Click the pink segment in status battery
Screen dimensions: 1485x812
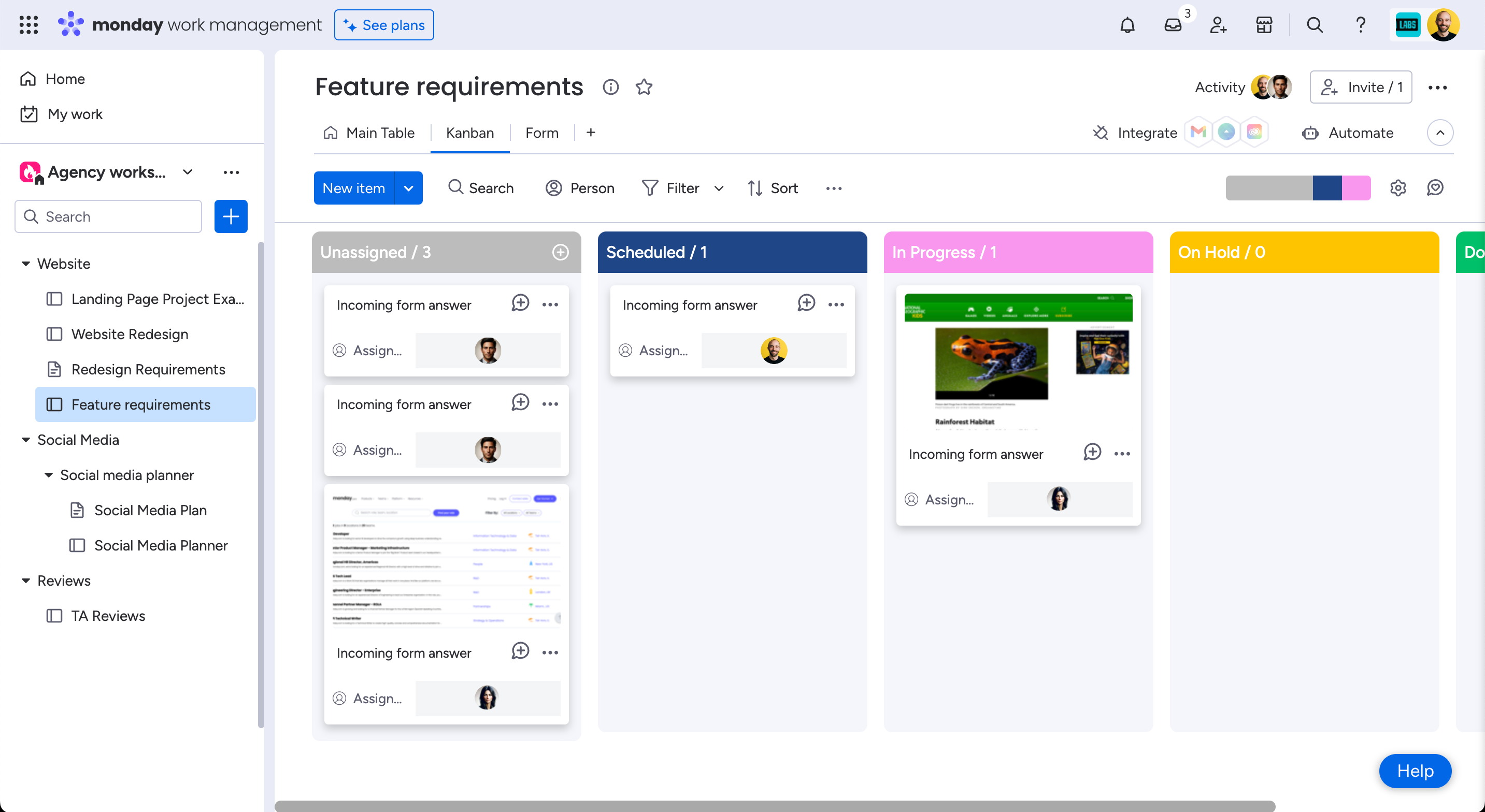pyautogui.click(x=1356, y=188)
